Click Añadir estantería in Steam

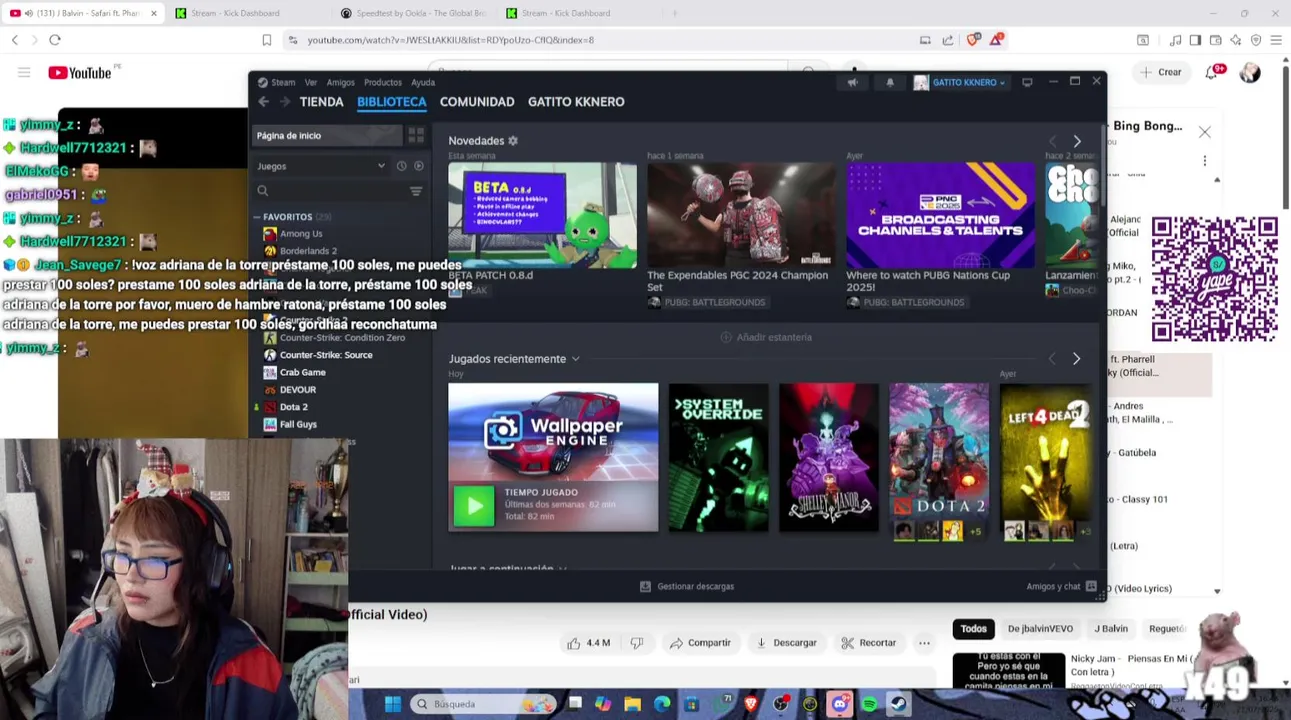766,337
